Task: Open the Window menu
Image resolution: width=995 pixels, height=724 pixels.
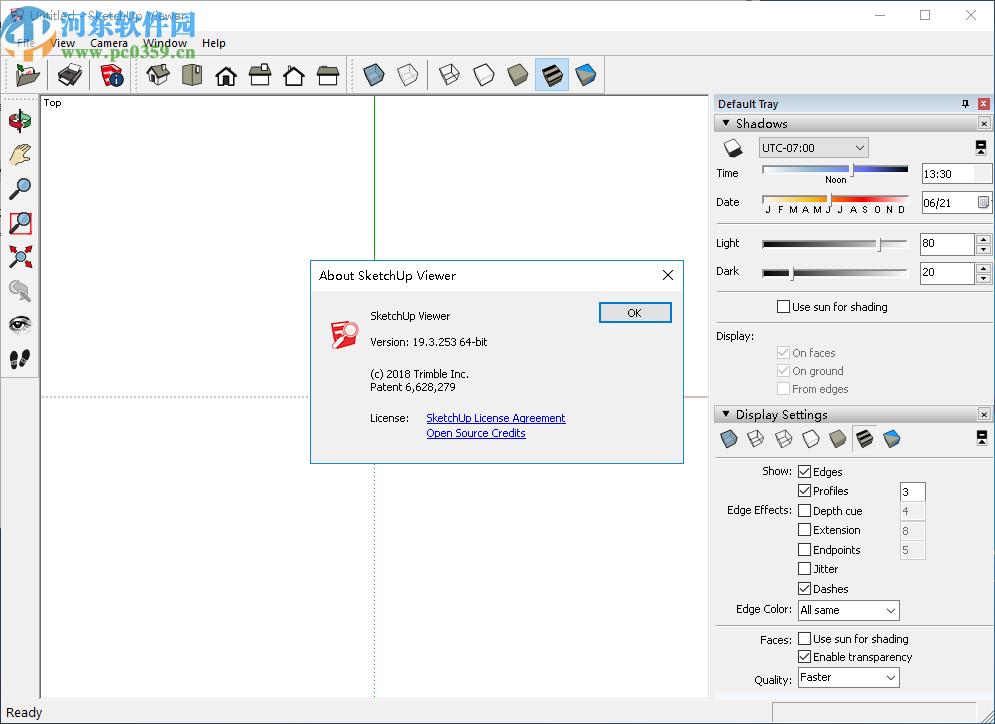Action: (x=166, y=43)
